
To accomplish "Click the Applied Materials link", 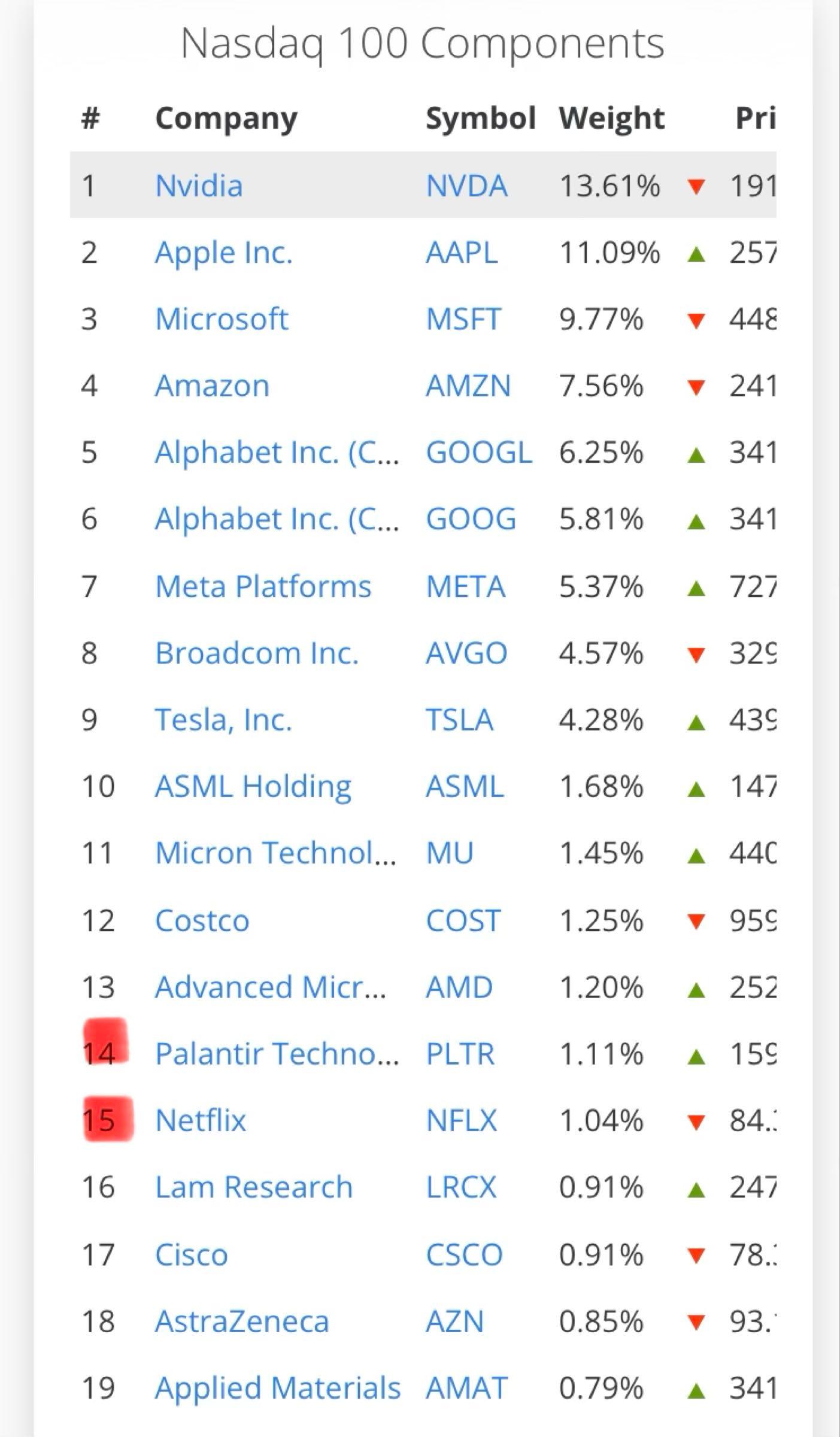I will point(277,1388).
